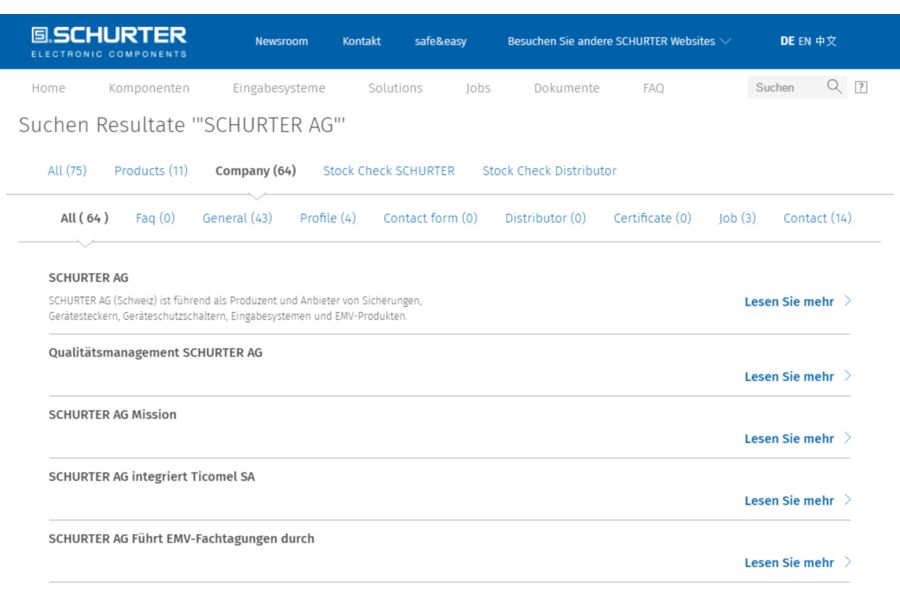Filter results by Profile (4)

328,218
